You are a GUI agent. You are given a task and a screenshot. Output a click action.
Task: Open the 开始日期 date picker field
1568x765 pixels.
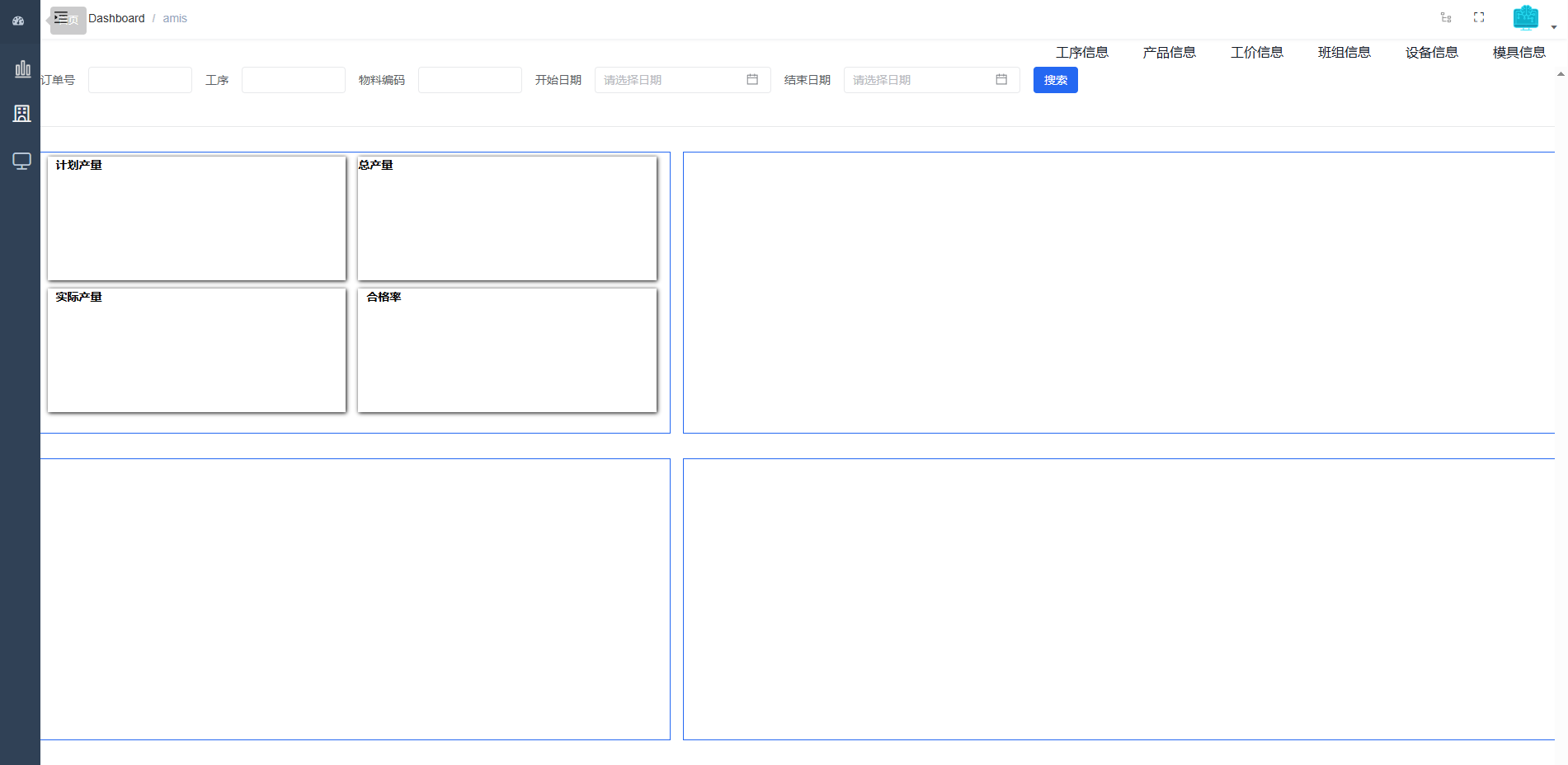(x=683, y=80)
